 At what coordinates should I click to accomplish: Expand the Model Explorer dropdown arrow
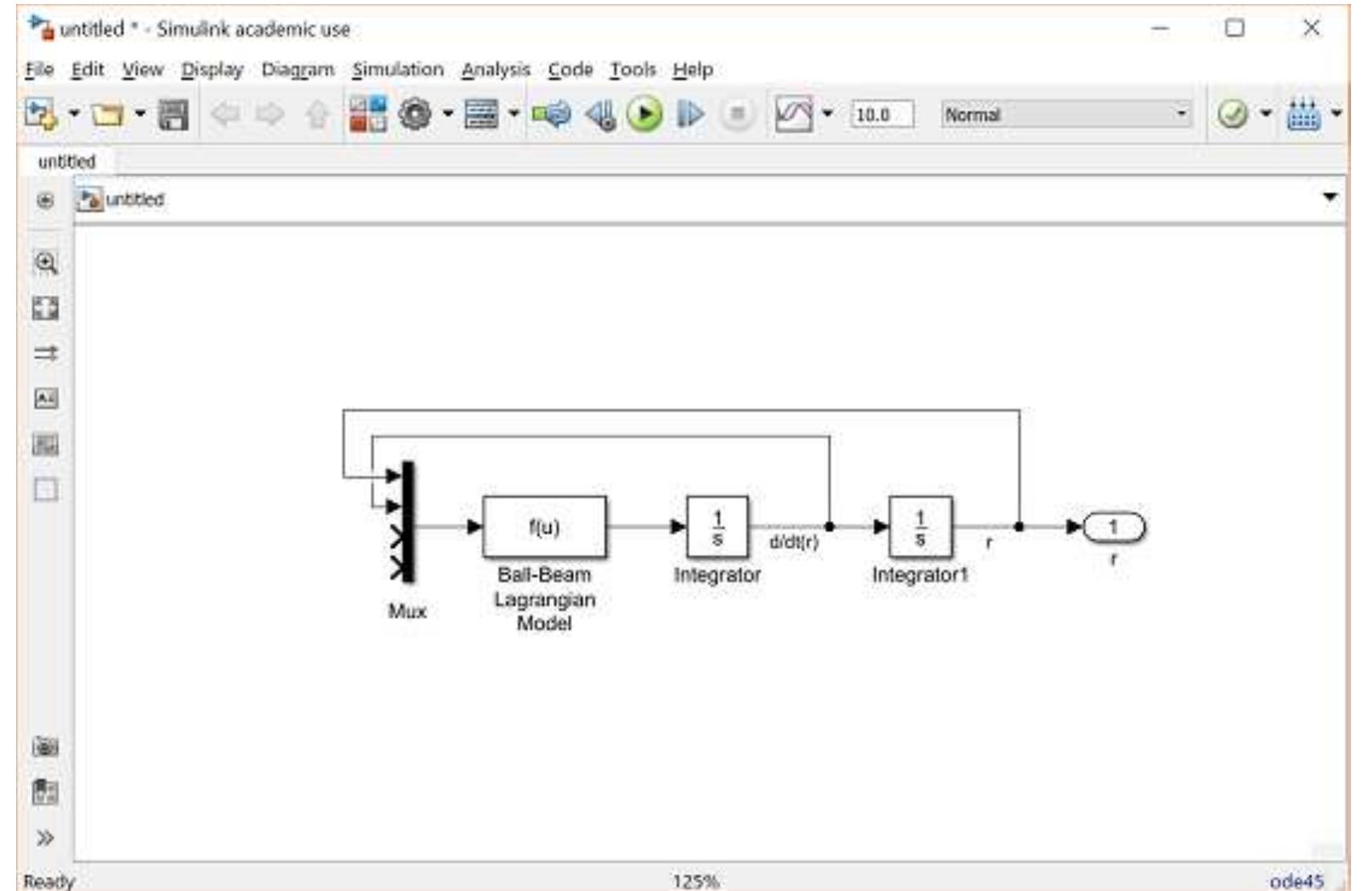point(514,114)
